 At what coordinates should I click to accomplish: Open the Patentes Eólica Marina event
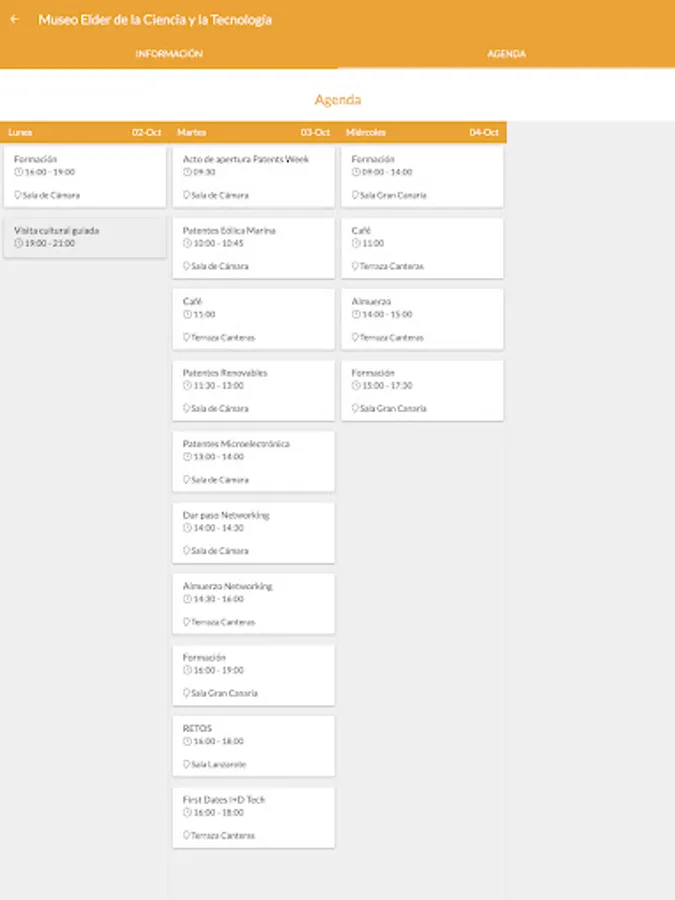point(253,248)
